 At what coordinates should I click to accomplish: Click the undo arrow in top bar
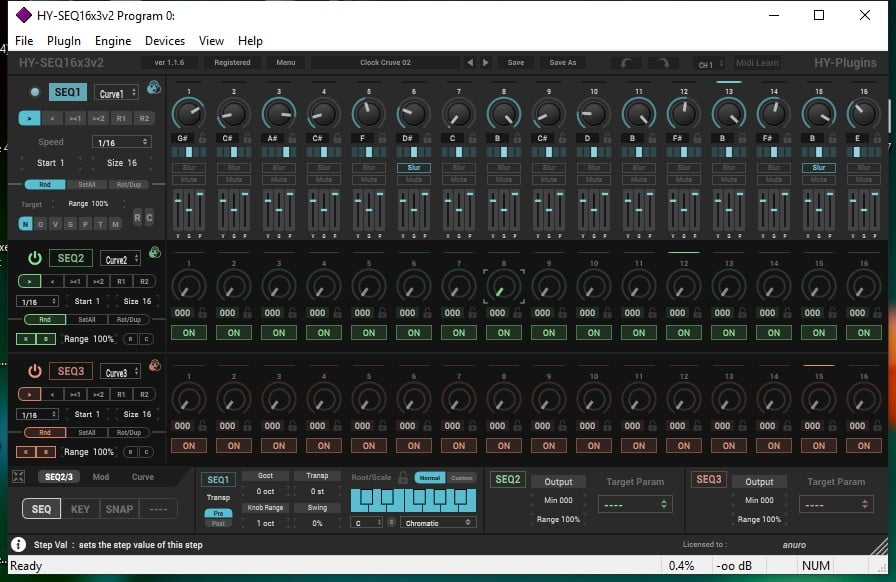[x=626, y=63]
